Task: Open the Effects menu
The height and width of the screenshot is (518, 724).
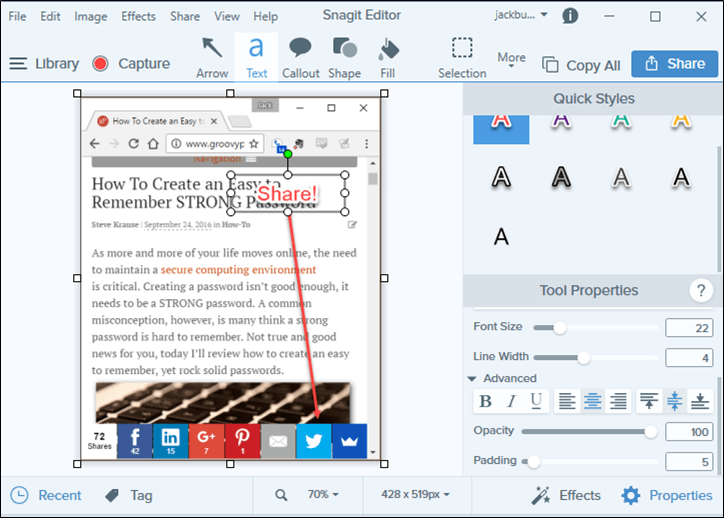Action: pyautogui.click(x=139, y=16)
